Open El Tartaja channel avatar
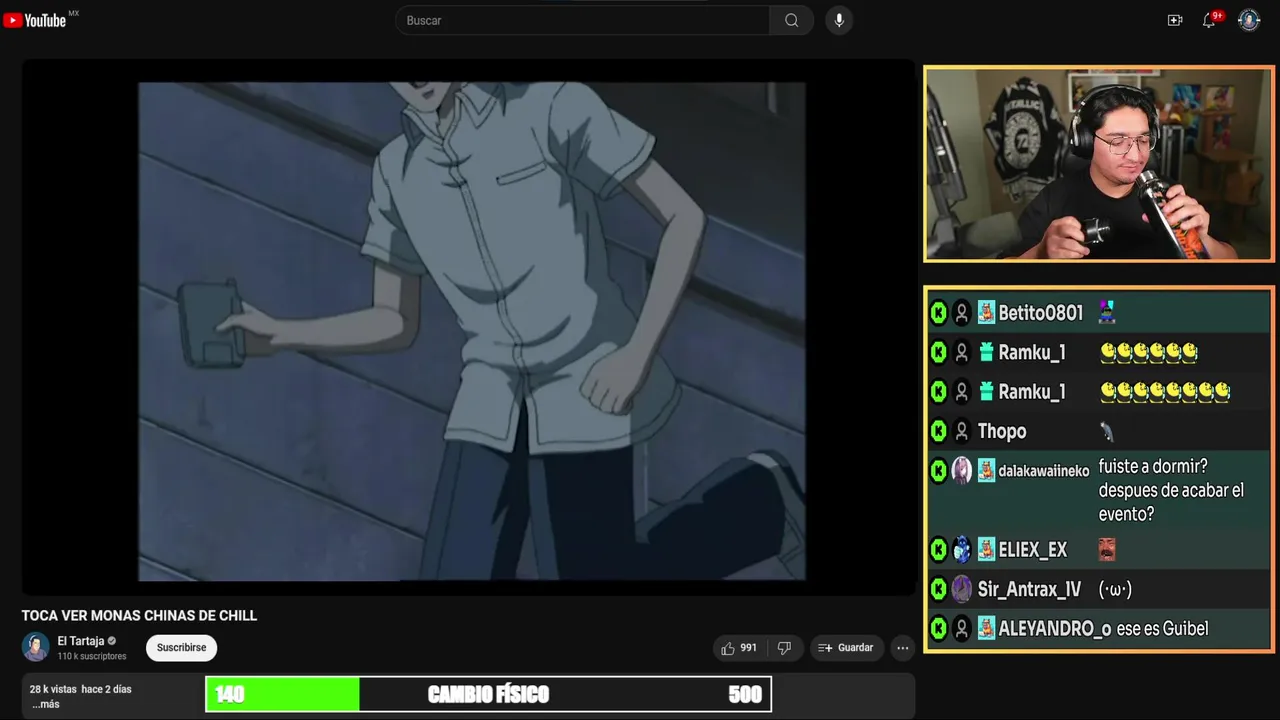This screenshot has width=1280, height=720. [36, 647]
